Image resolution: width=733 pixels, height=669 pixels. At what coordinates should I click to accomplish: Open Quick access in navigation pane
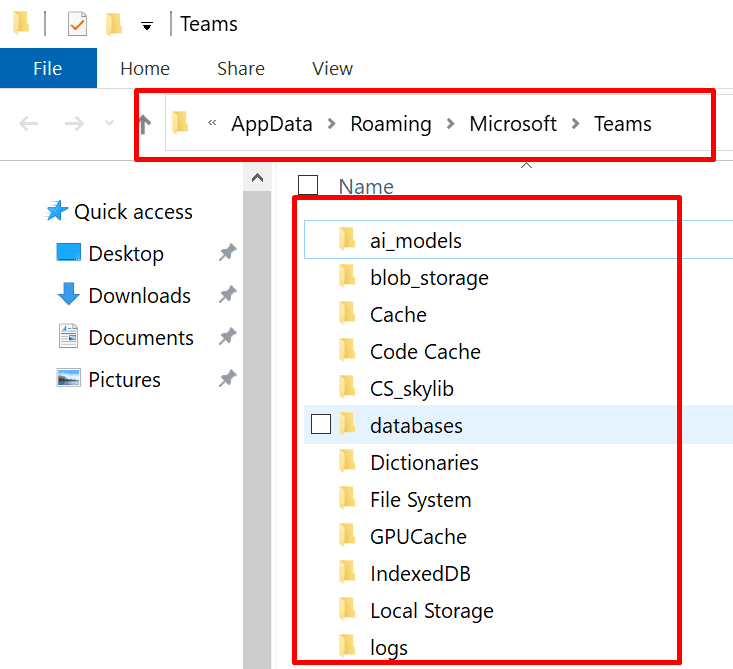[x=133, y=212]
